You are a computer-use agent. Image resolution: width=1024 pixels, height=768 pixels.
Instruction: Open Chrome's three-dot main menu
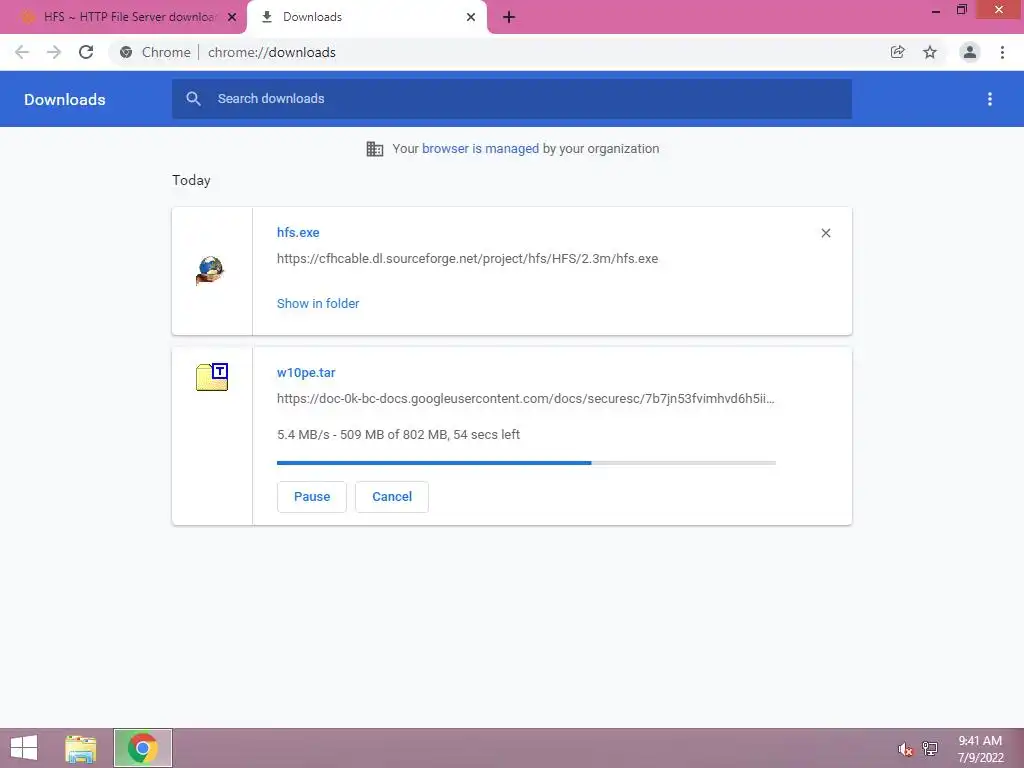click(1002, 52)
